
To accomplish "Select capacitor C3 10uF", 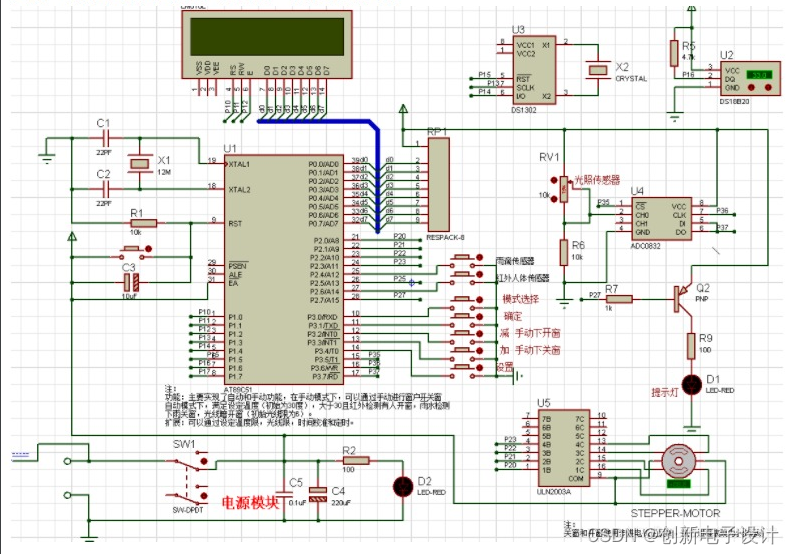I will tap(131, 282).
